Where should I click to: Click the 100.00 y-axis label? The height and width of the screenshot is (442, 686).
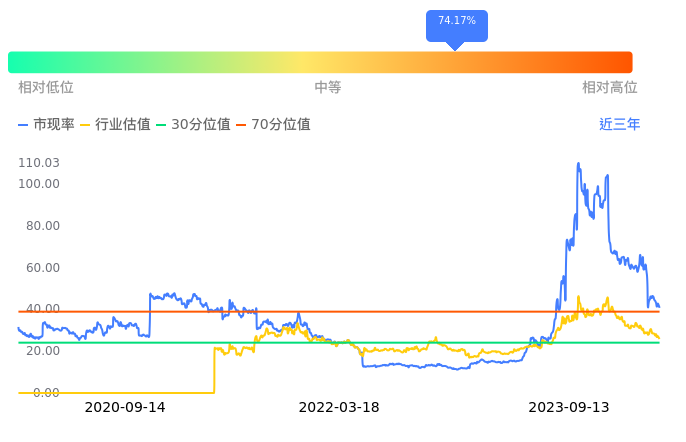[x=39, y=184]
